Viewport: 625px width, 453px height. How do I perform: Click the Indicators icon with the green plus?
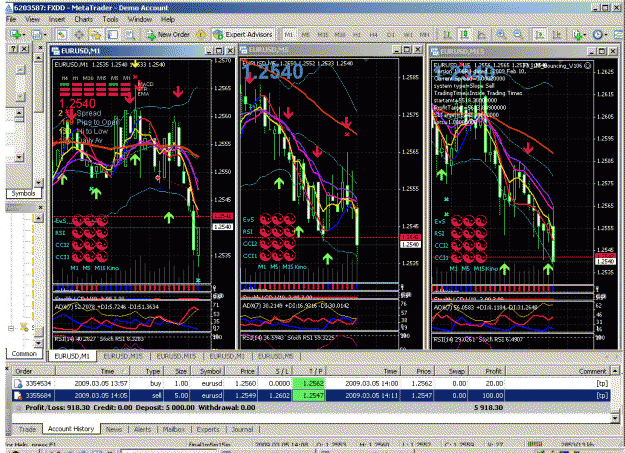(577, 35)
